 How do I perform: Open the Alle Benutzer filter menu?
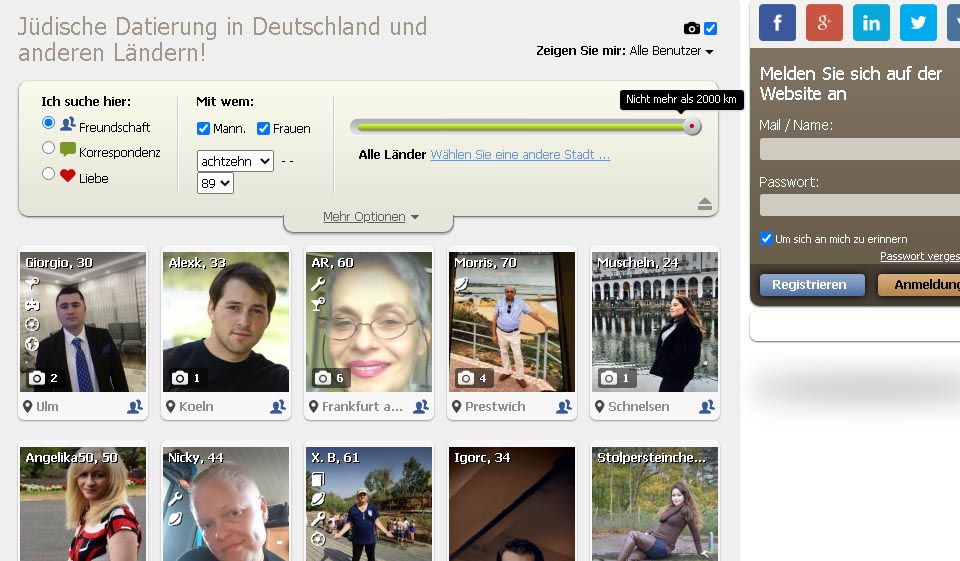click(671, 51)
